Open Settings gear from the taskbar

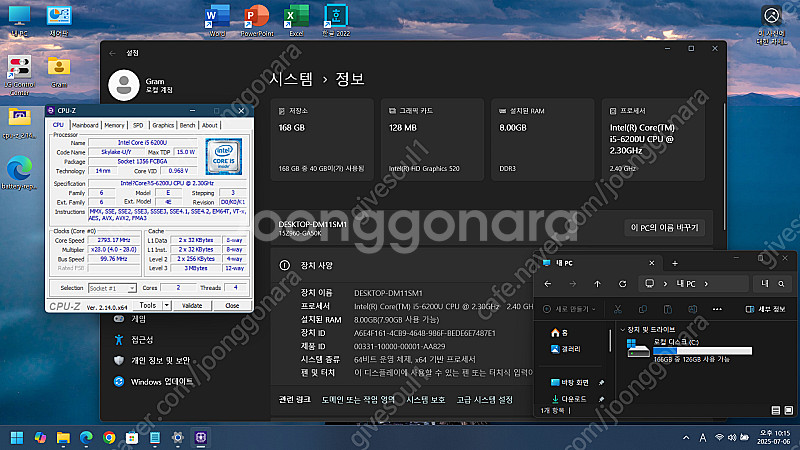(x=178, y=438)
